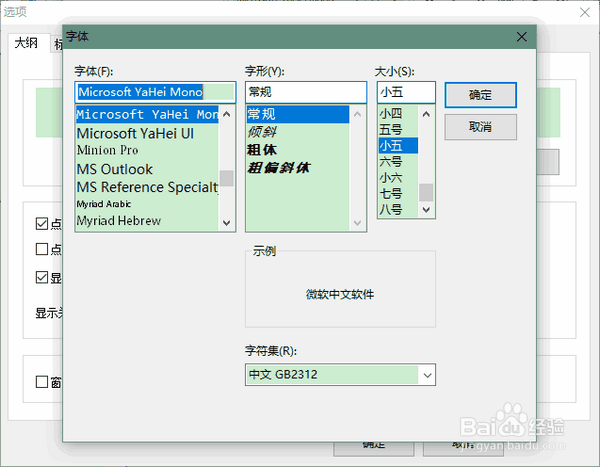The width and height of the screenshot is (600, 467).
Task: Select 粗体 bold style
Action: click(298, 150)
